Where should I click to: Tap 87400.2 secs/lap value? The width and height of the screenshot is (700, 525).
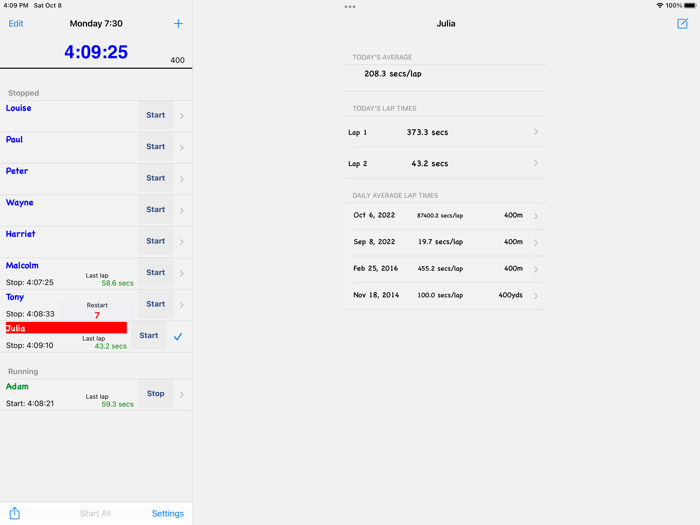[440, 216]
